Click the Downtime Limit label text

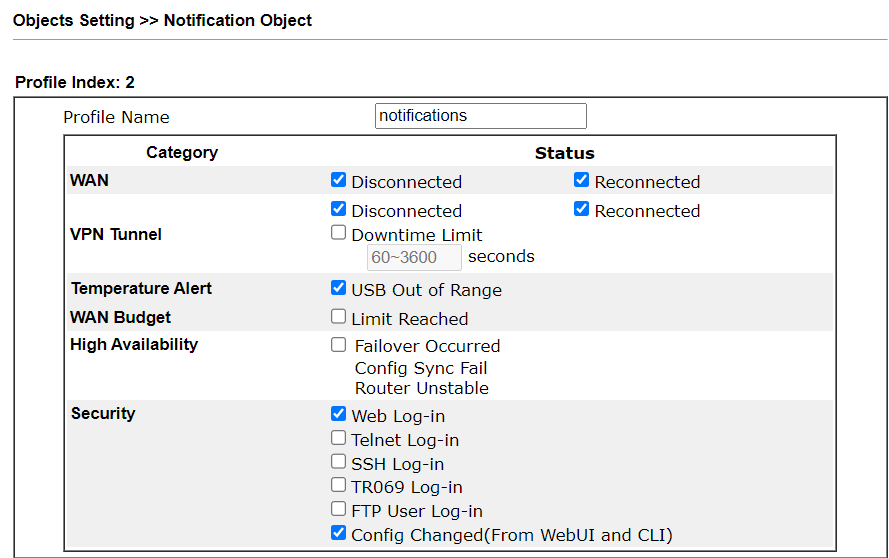tap(417, 235)
